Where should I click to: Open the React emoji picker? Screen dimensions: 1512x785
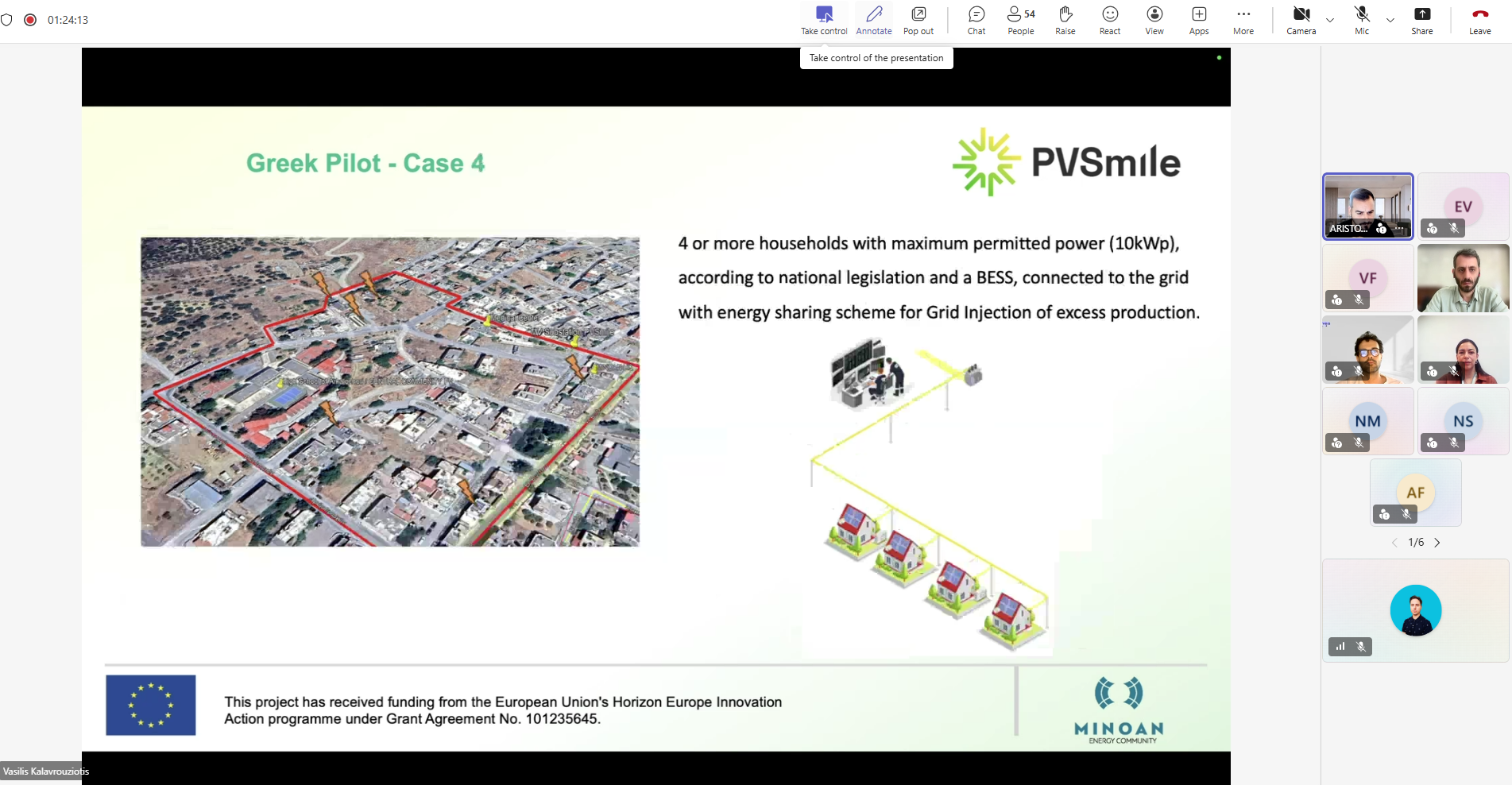(1110, 21)
